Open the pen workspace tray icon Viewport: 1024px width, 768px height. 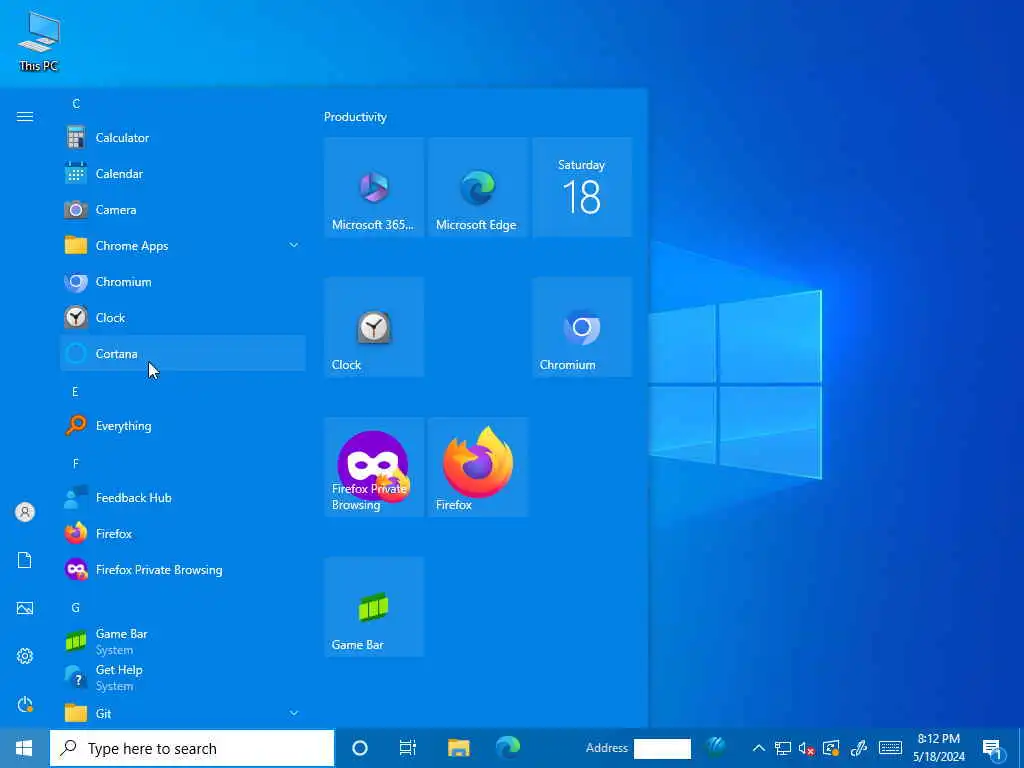859,748
